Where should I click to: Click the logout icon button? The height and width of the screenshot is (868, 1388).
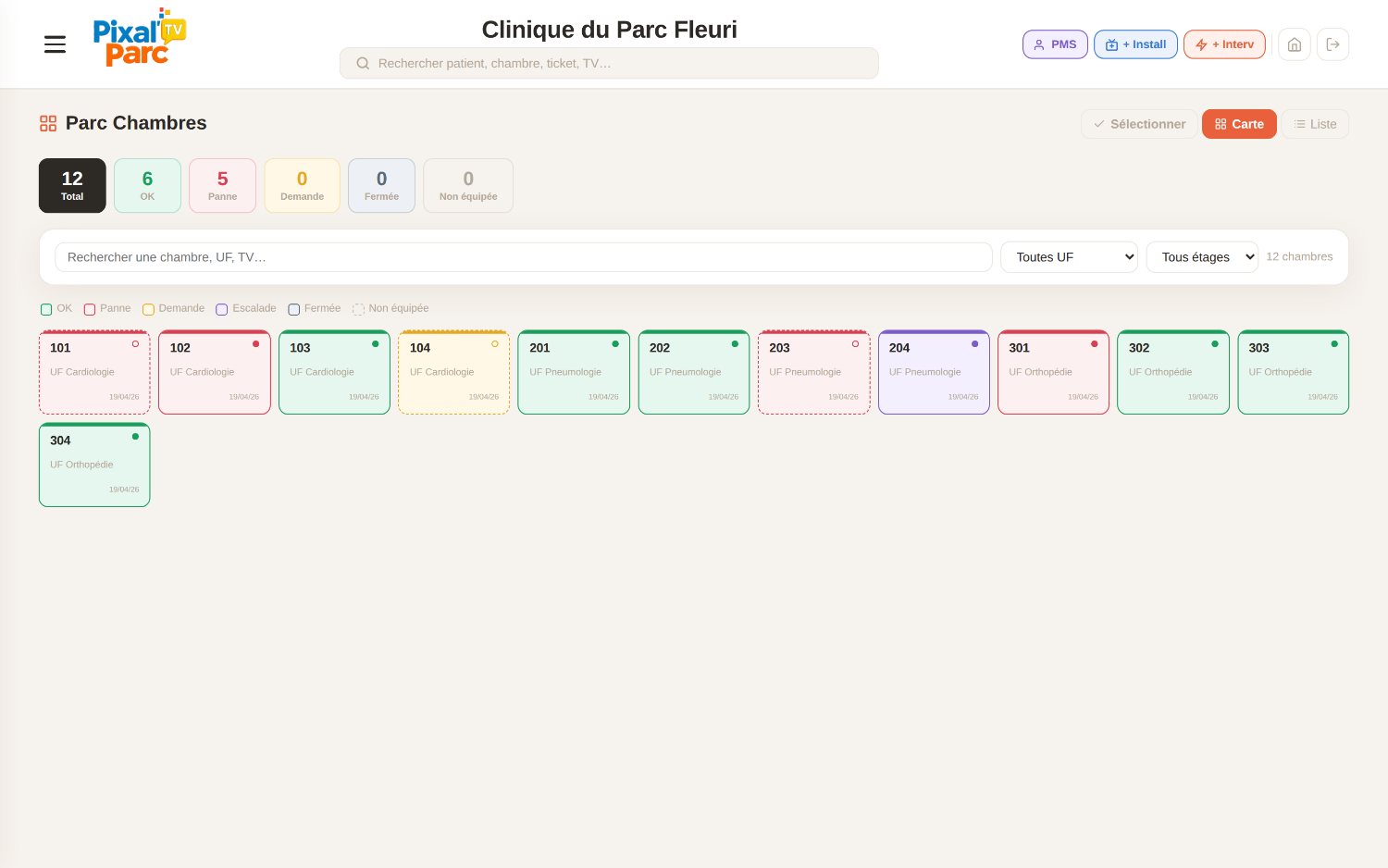(1332, 44)
